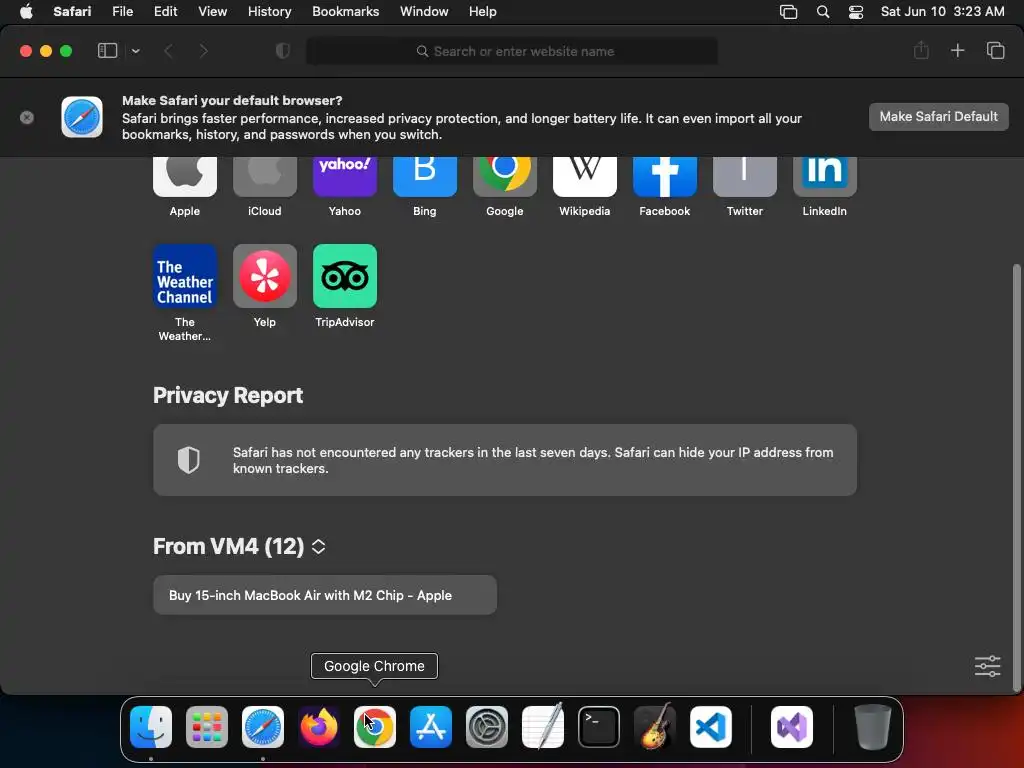Open Launchpad from the Dock
Screen dimensions: 1024x768
pyautogui.click(x=207, y=726)
